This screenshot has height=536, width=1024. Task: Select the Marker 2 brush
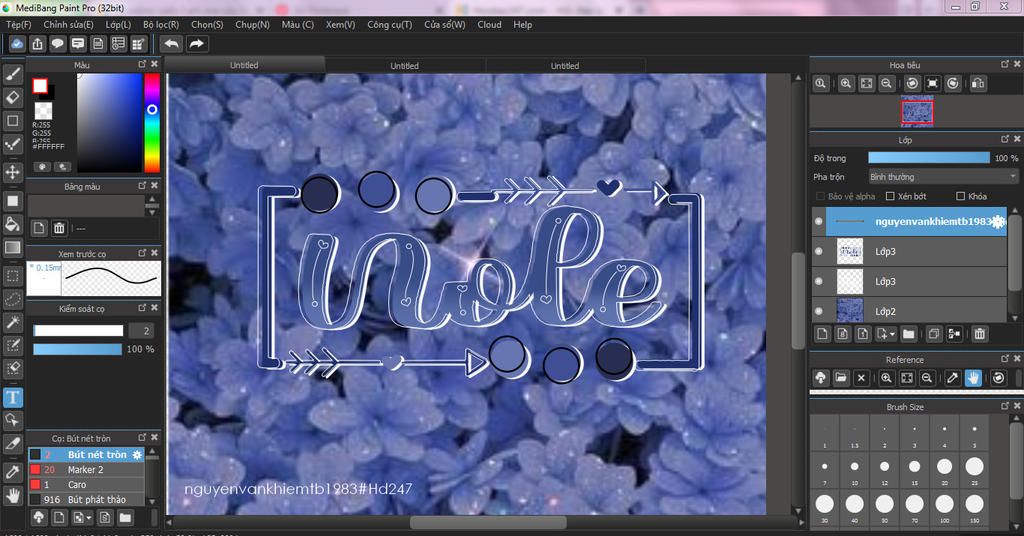(x=85, y=470)
